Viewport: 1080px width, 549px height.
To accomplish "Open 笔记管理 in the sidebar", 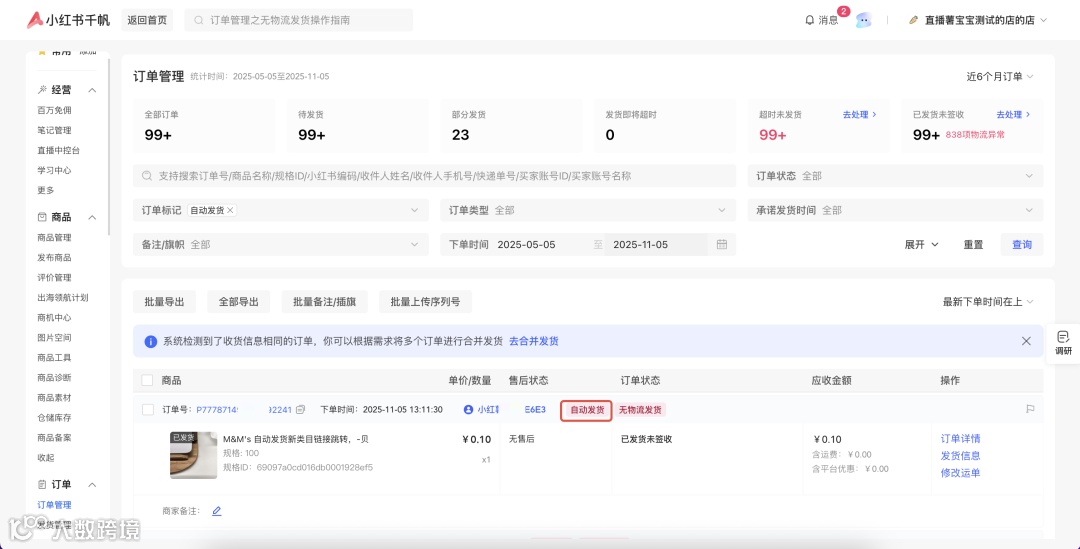I will pyautogui.click(x=54, y=130).
